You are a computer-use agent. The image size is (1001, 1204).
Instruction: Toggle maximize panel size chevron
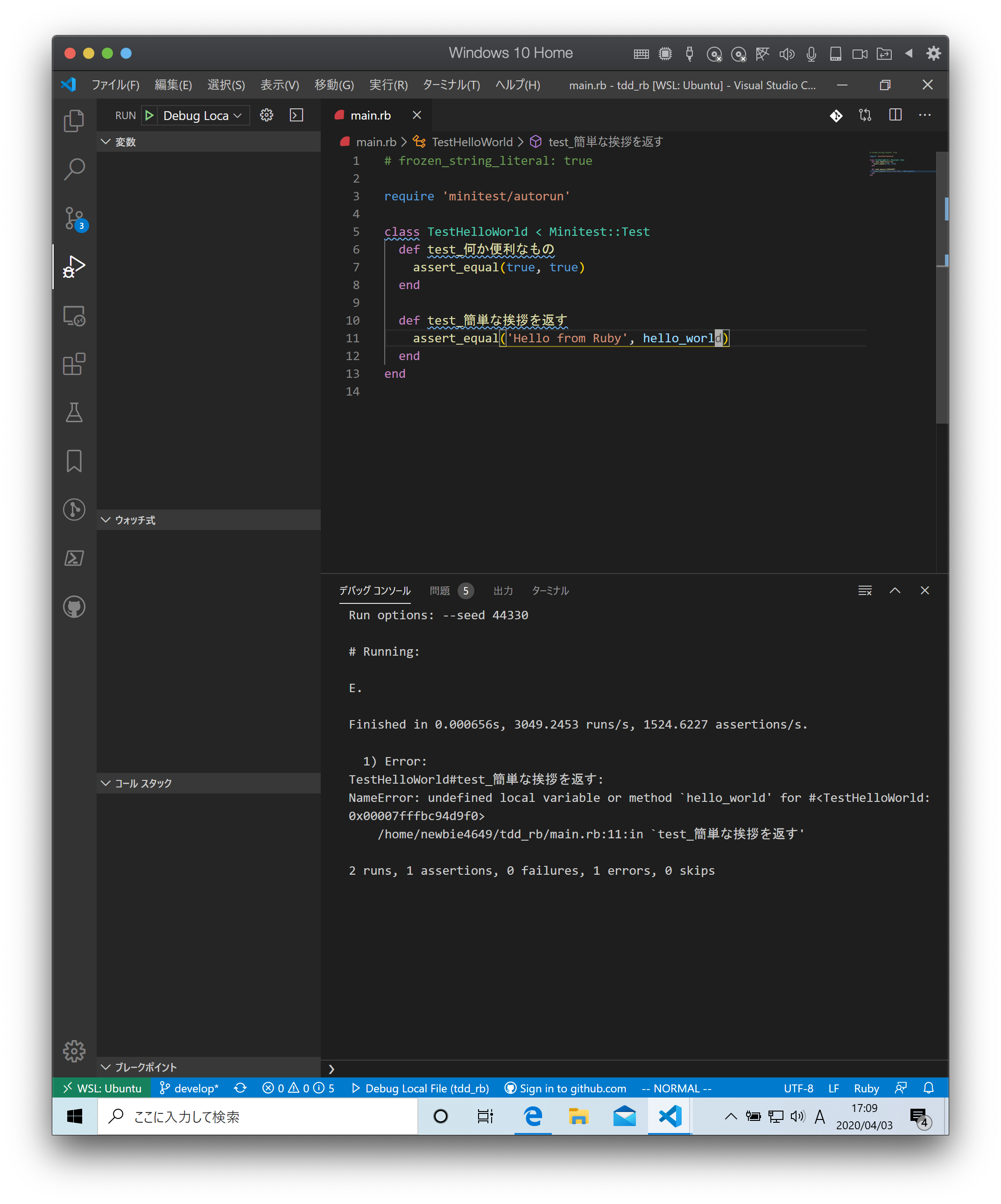coord(895,590)
